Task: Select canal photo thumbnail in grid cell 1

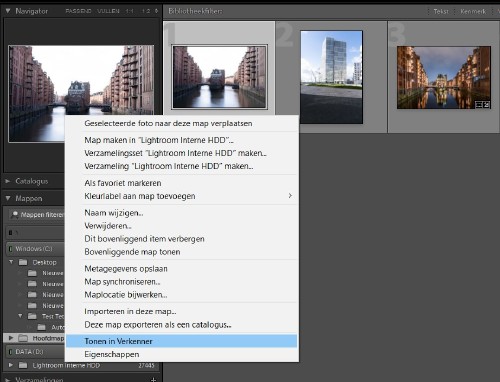Action: click(219, 77)
